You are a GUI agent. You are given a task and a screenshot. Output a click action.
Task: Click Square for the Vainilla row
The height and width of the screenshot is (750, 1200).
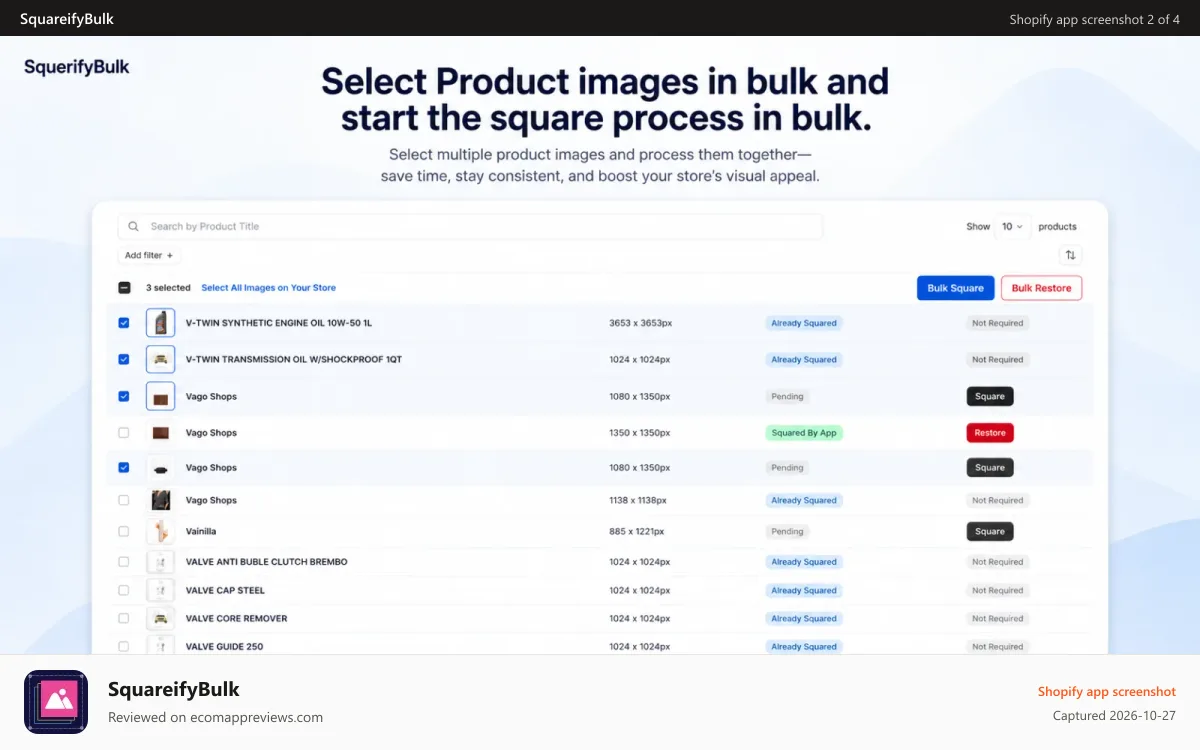[990, 531]
